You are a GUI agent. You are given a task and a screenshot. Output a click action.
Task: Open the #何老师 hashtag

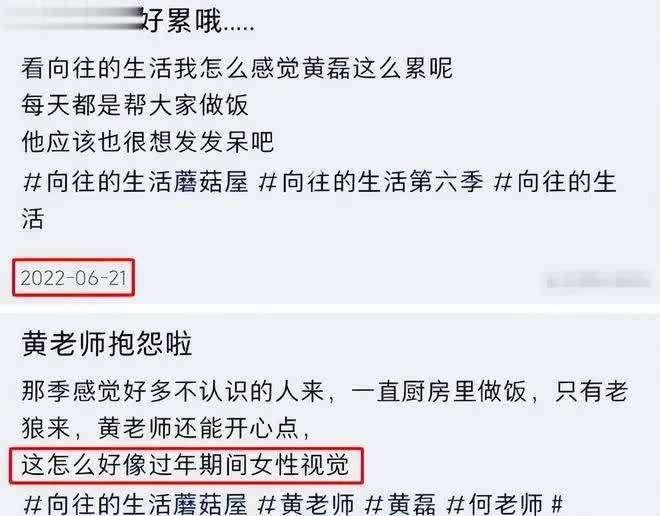click(495, 504)
